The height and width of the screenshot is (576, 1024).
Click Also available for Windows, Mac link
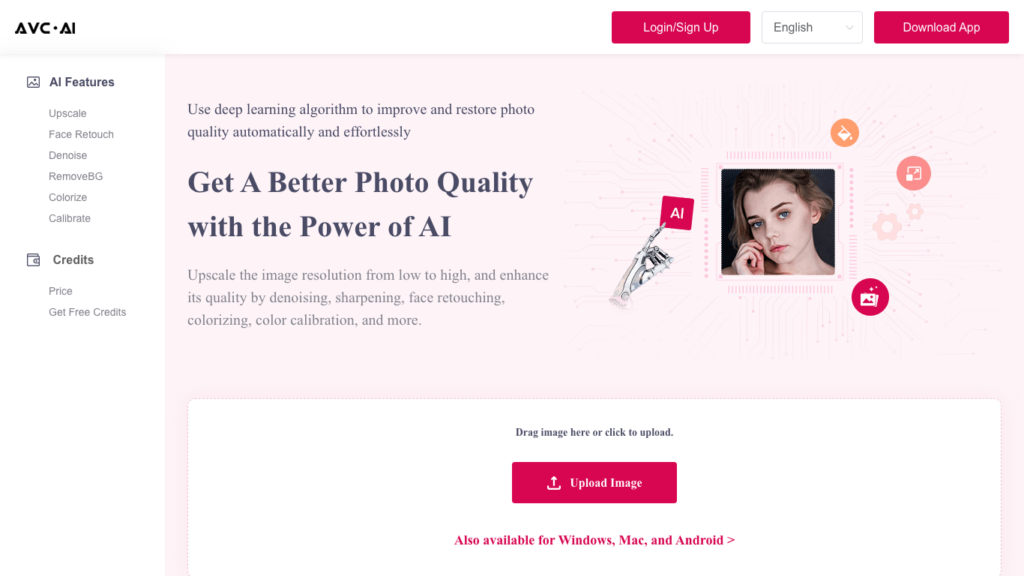[594, 540]
